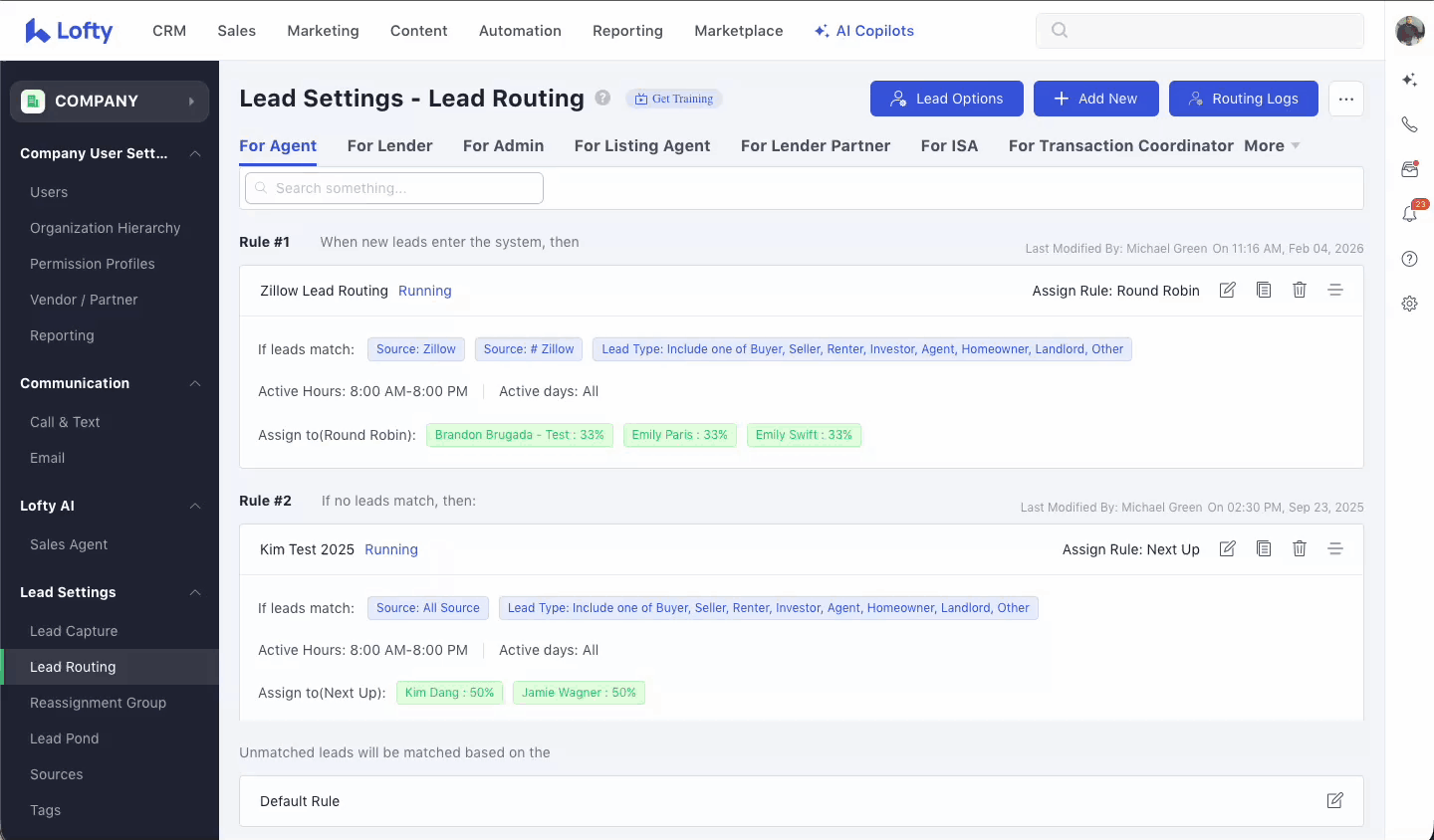The image size is (1434, 840).
Task: Edit the Default Rule
Action: click(1335, 800)
